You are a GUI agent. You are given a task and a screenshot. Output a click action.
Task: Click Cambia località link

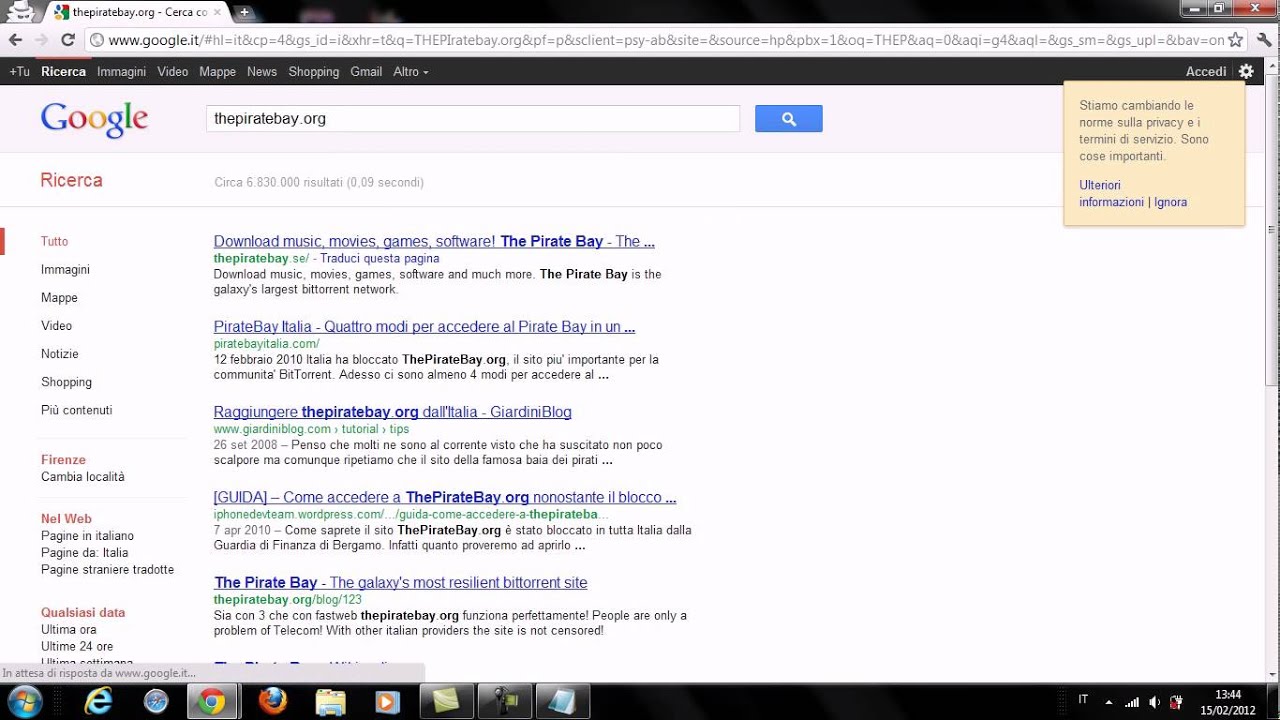[83, 477]
